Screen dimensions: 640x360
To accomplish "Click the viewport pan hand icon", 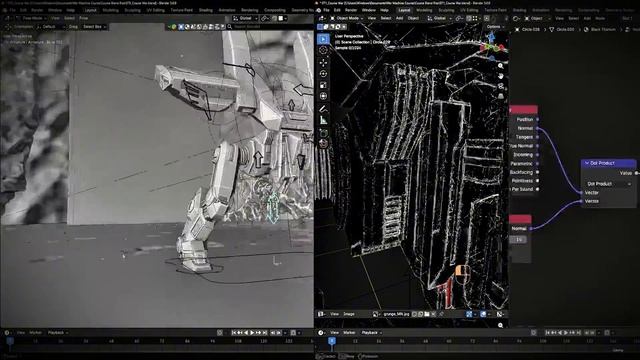I will pyautogui.click(x=501, y=76).
